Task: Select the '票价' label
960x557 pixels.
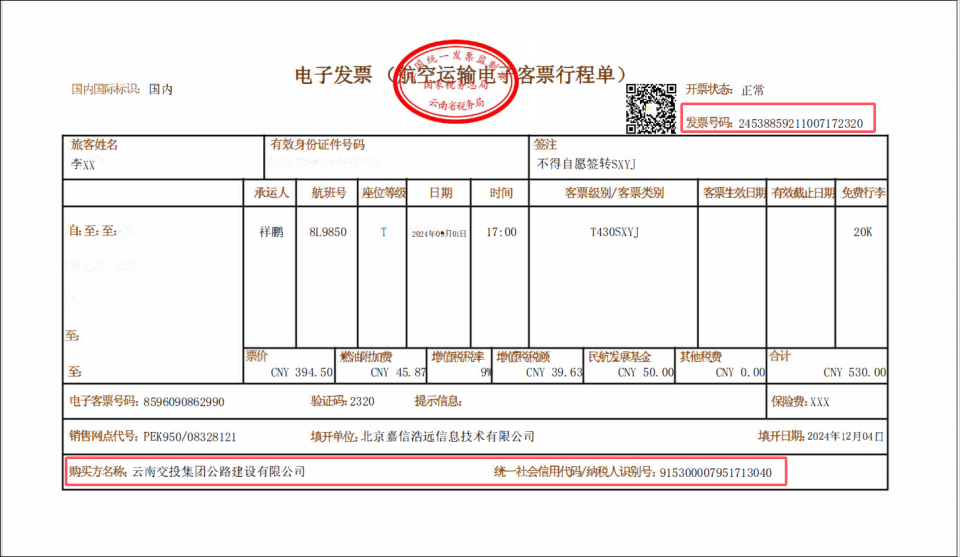Action: click(x=257, y=356)
